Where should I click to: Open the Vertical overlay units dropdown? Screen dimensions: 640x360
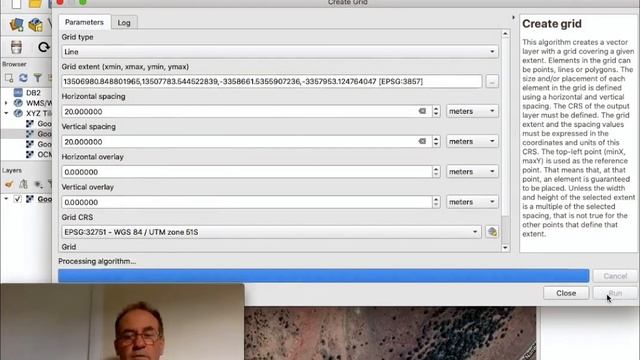[x=472, y=202]
